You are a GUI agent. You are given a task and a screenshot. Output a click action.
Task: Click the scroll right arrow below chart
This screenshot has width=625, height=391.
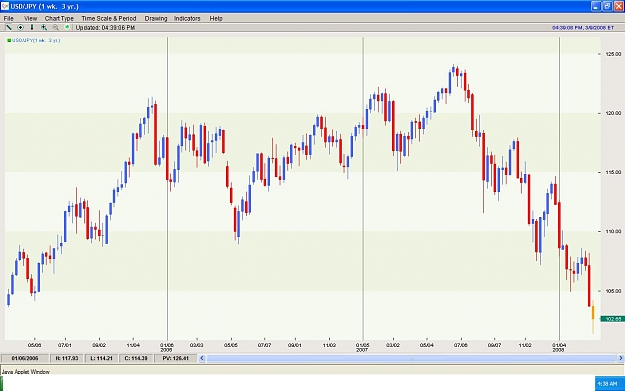621,358
